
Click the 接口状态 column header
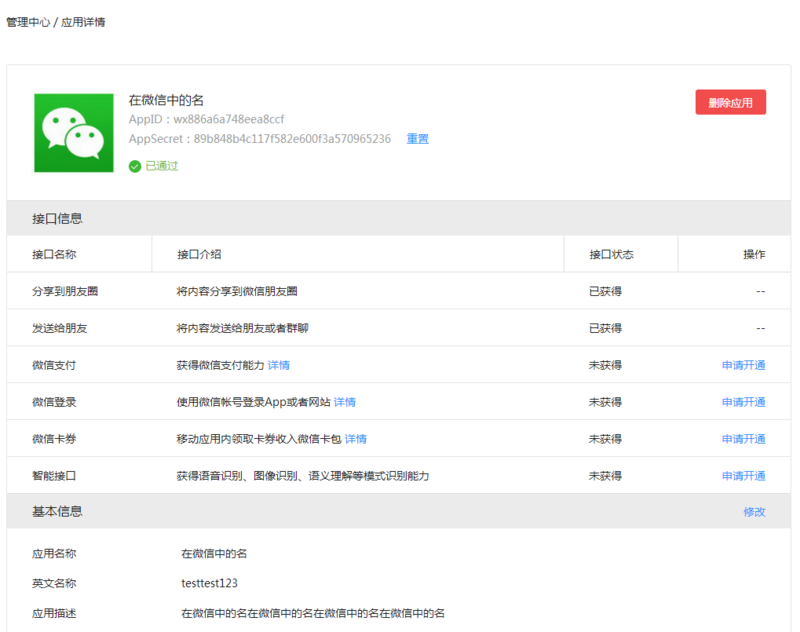(611, 255)
